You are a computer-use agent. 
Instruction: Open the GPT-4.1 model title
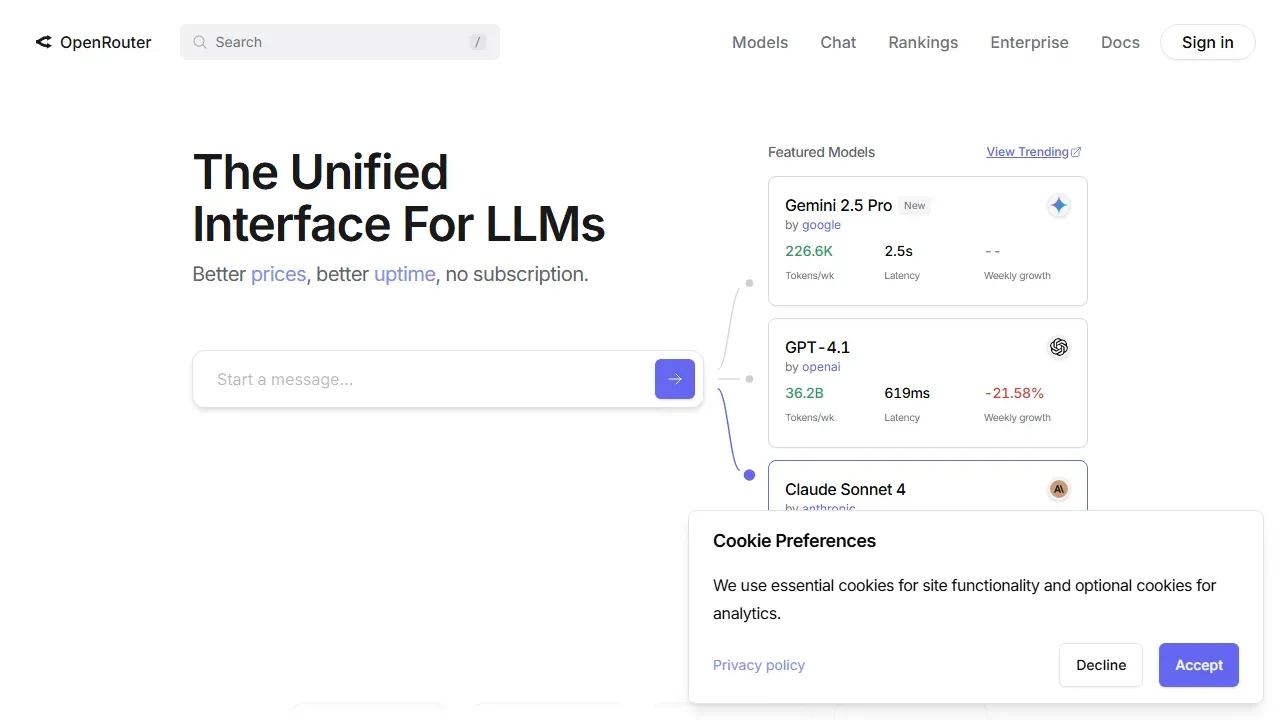click(x=817, y=347)
